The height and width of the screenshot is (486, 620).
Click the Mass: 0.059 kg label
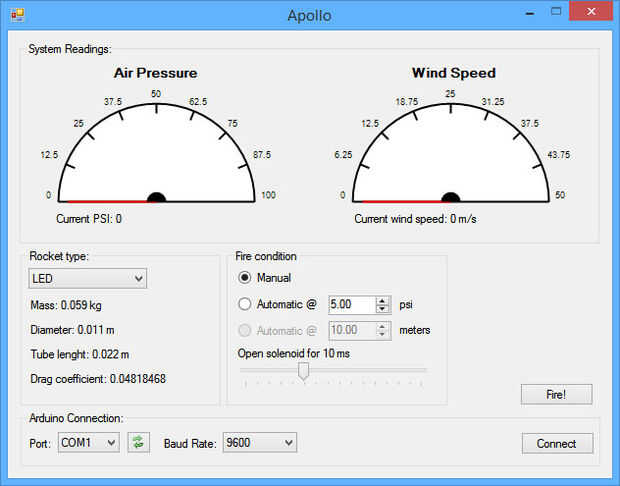tap(66, 305)
